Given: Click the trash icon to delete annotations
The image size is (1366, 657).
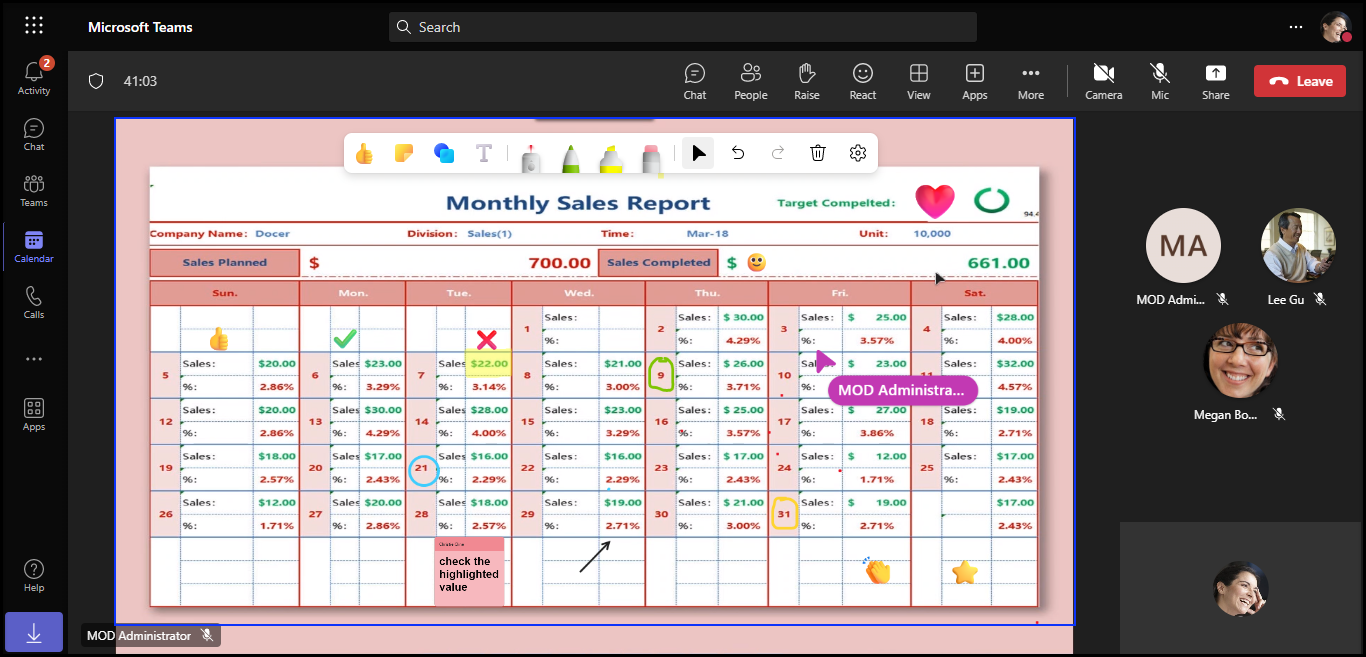Looking at the screenshot, I should pos(818,153).
